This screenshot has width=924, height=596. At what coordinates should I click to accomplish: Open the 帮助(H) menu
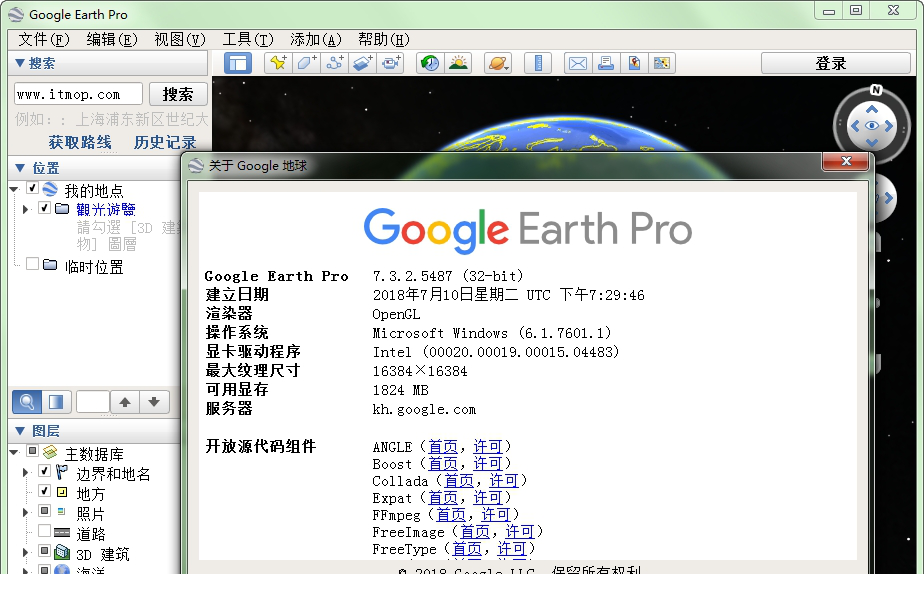(x=384, y=39)
